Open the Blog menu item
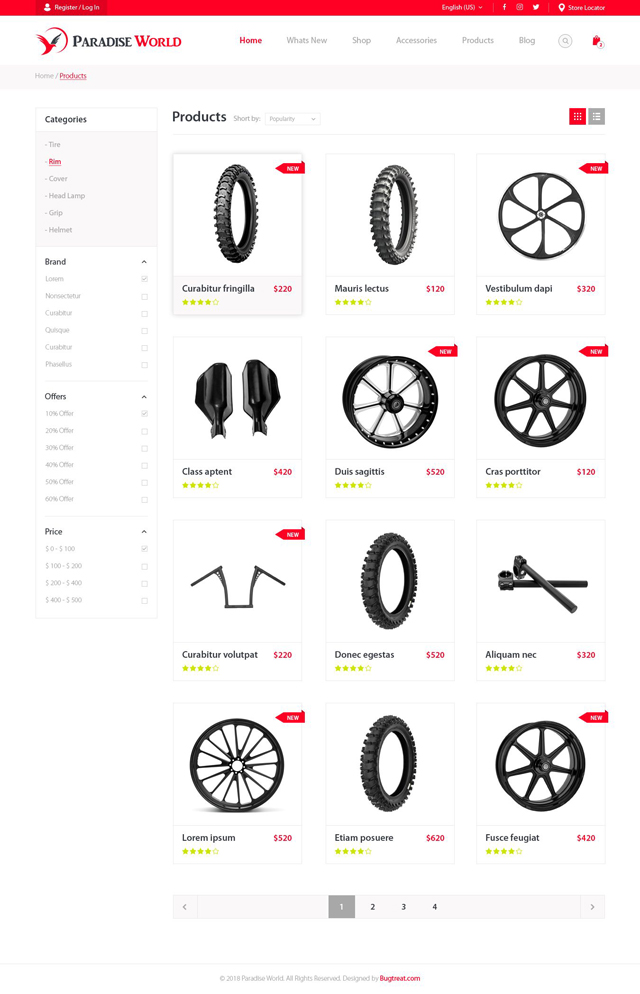The width and height of the screenshot is (640, 994). [527, 41]
